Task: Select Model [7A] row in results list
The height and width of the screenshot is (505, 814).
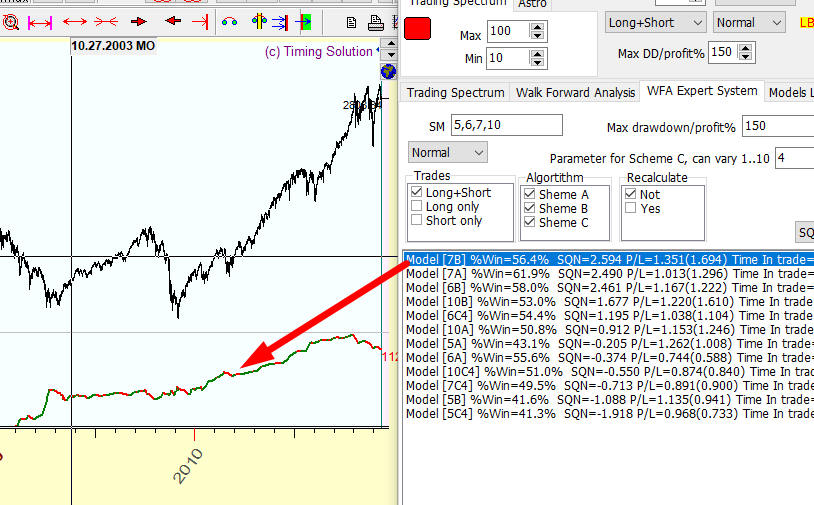Action: pos(600,272)
